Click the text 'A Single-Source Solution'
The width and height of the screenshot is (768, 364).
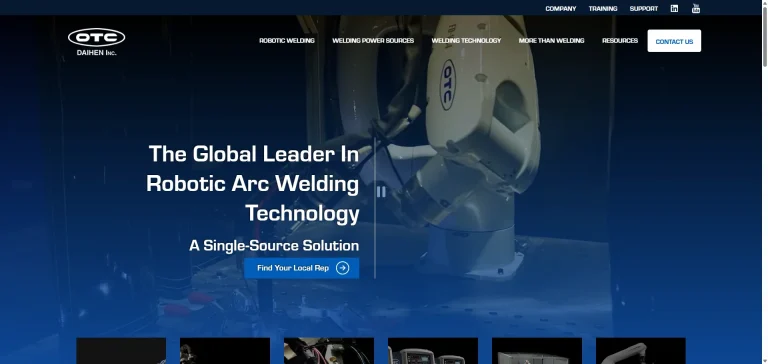point(274,245)
